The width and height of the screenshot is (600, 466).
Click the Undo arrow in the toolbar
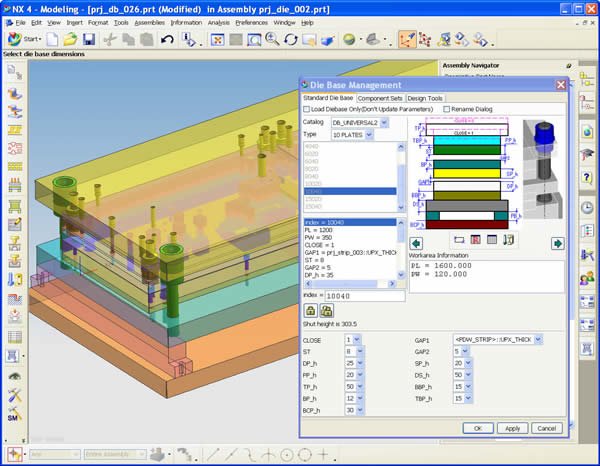pyautogui.click(x=167, y=39)
